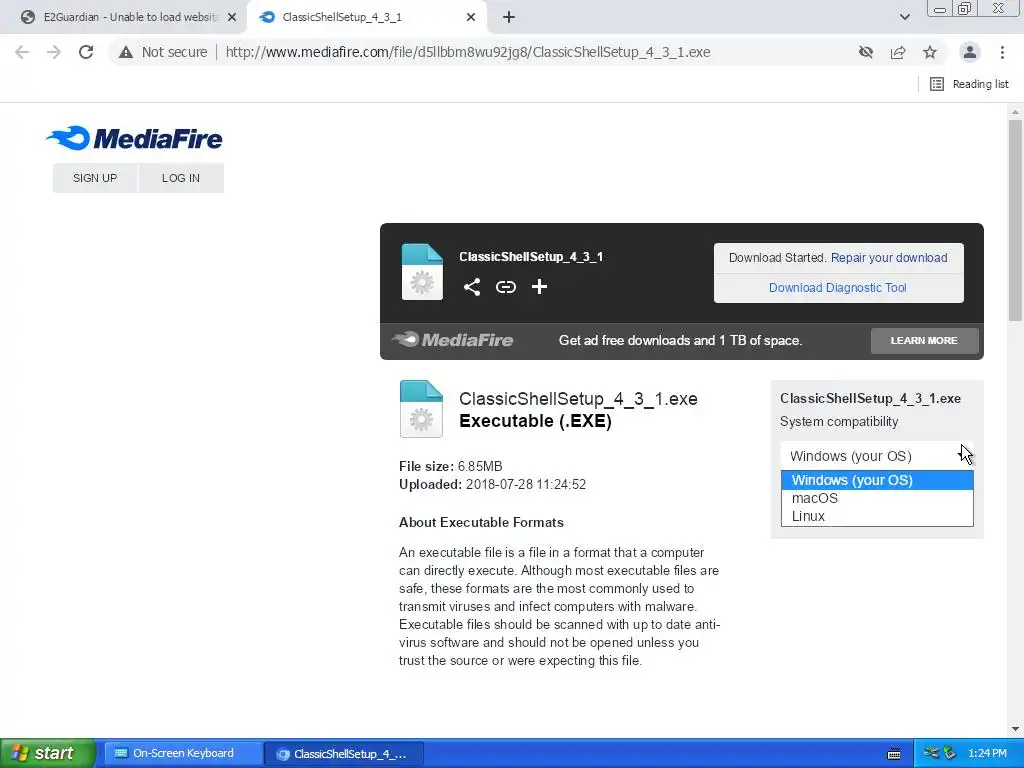Click the copy link chain icon
1024x768 pixels.
click(x=505, y=287)
